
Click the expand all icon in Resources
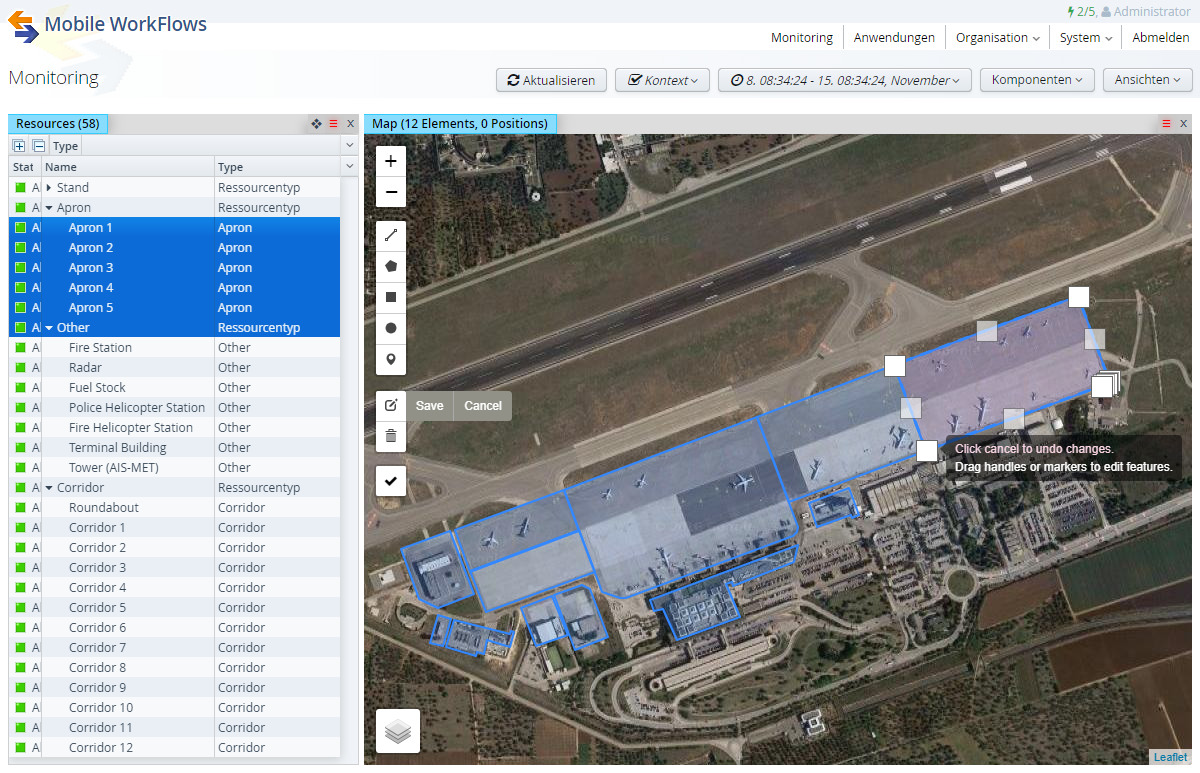pyautogui.click(x=20, y=146)
